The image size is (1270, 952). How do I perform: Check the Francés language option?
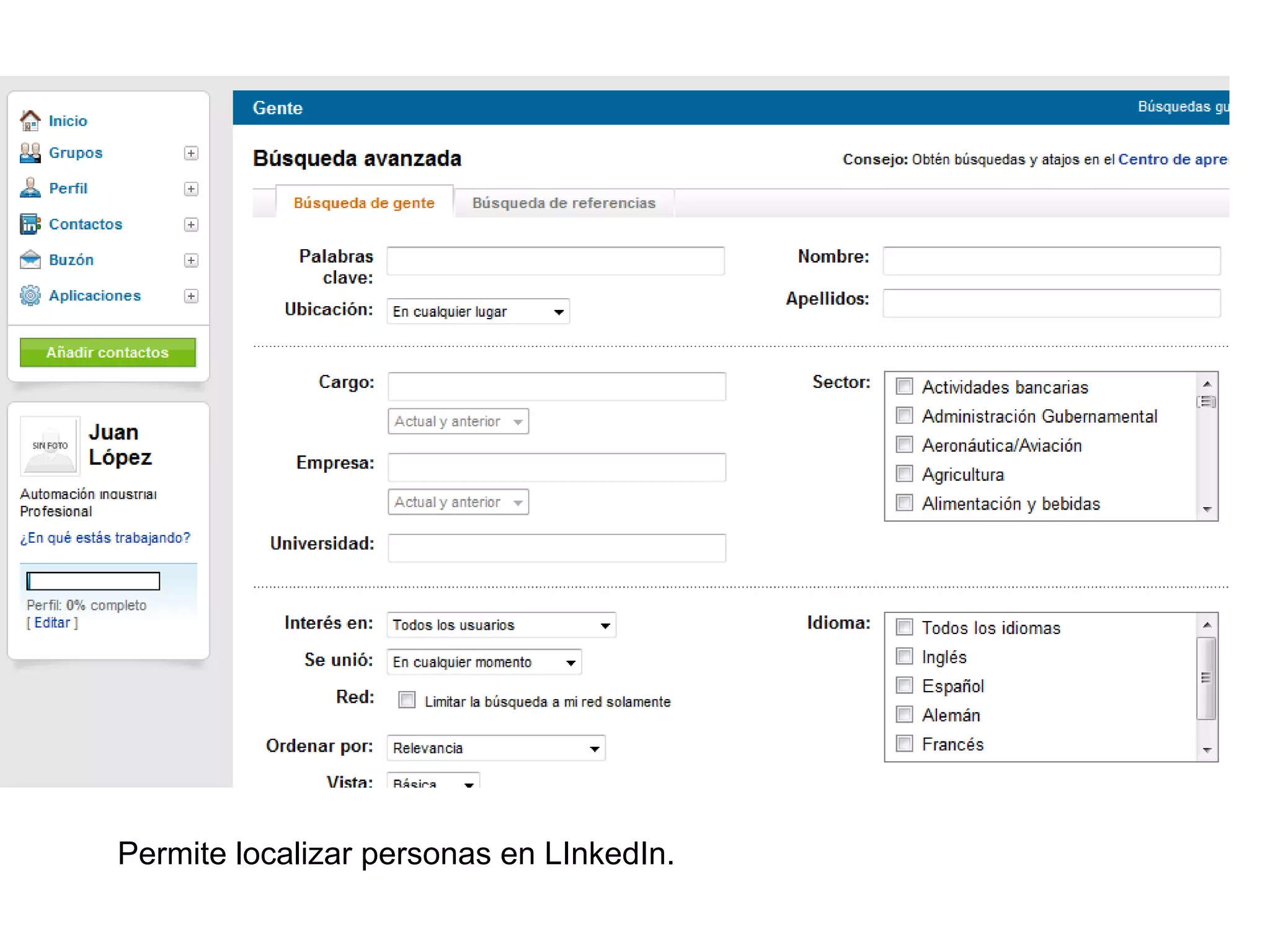(905, 744)
